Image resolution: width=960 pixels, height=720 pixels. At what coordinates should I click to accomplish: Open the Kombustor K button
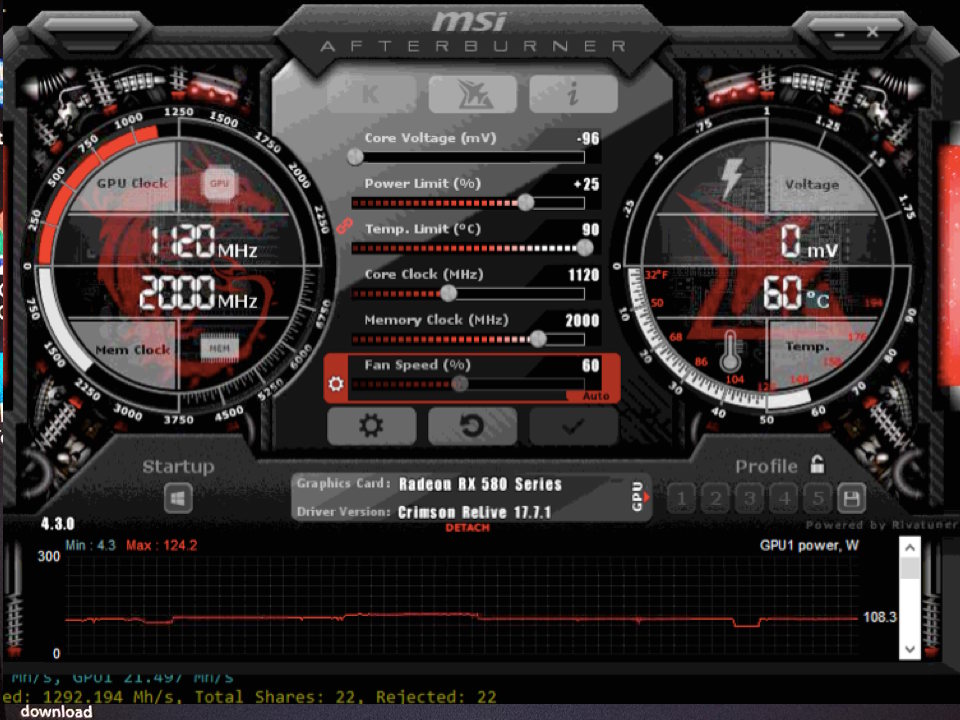pyautogui.click(x=371, y=94)
